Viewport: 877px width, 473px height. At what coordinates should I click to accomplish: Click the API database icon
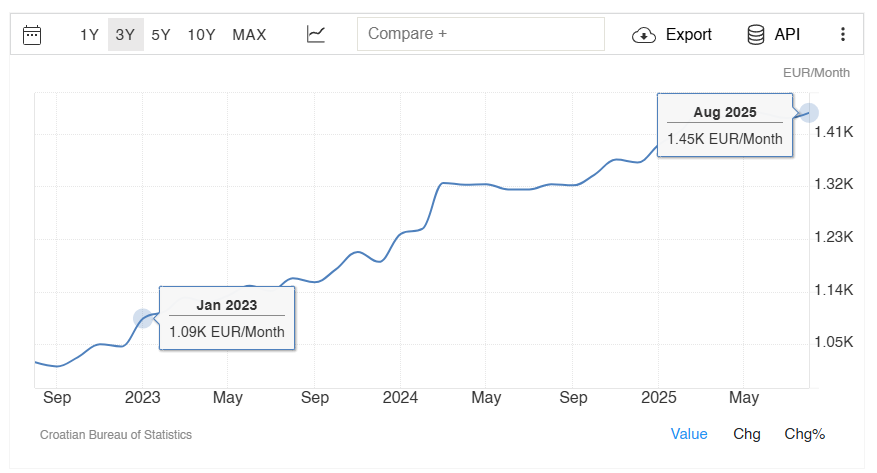[756, 35]
